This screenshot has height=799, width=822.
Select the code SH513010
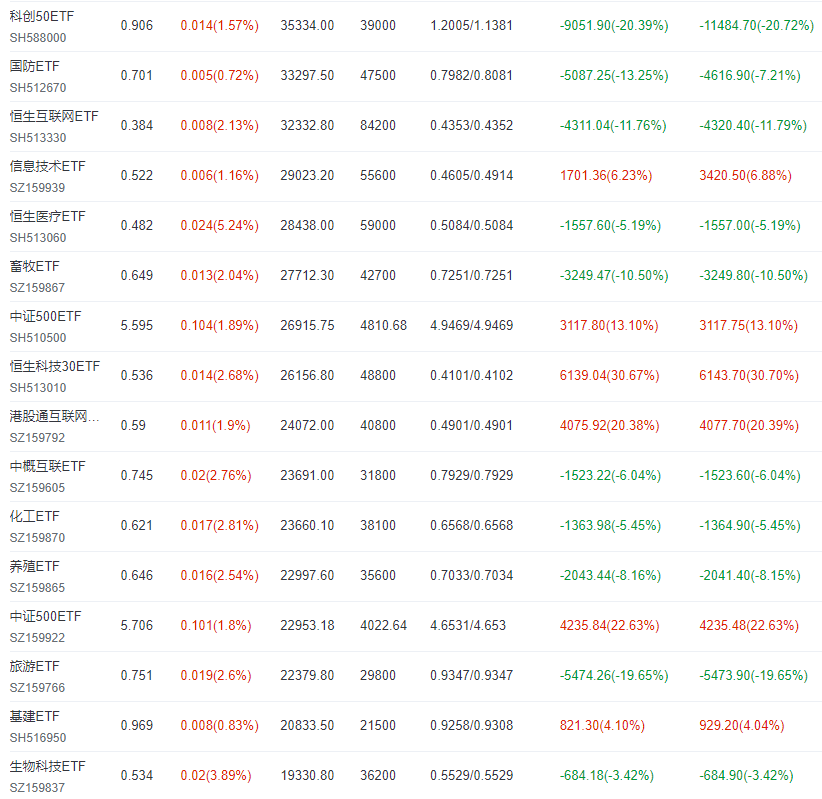pyautogui.click(x=38, y=387)
